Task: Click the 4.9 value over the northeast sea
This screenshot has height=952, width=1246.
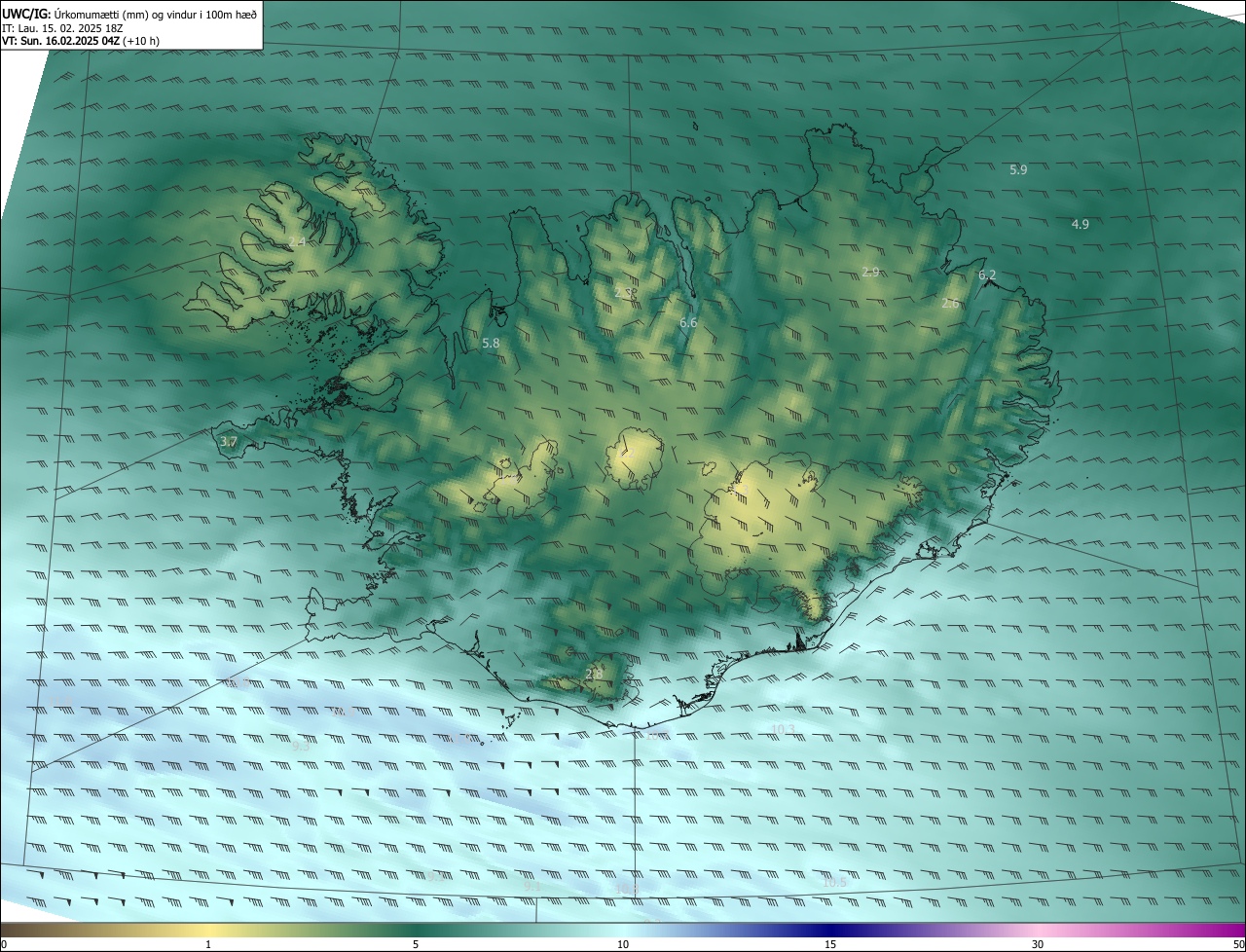Action: (x=1080, y=224)
